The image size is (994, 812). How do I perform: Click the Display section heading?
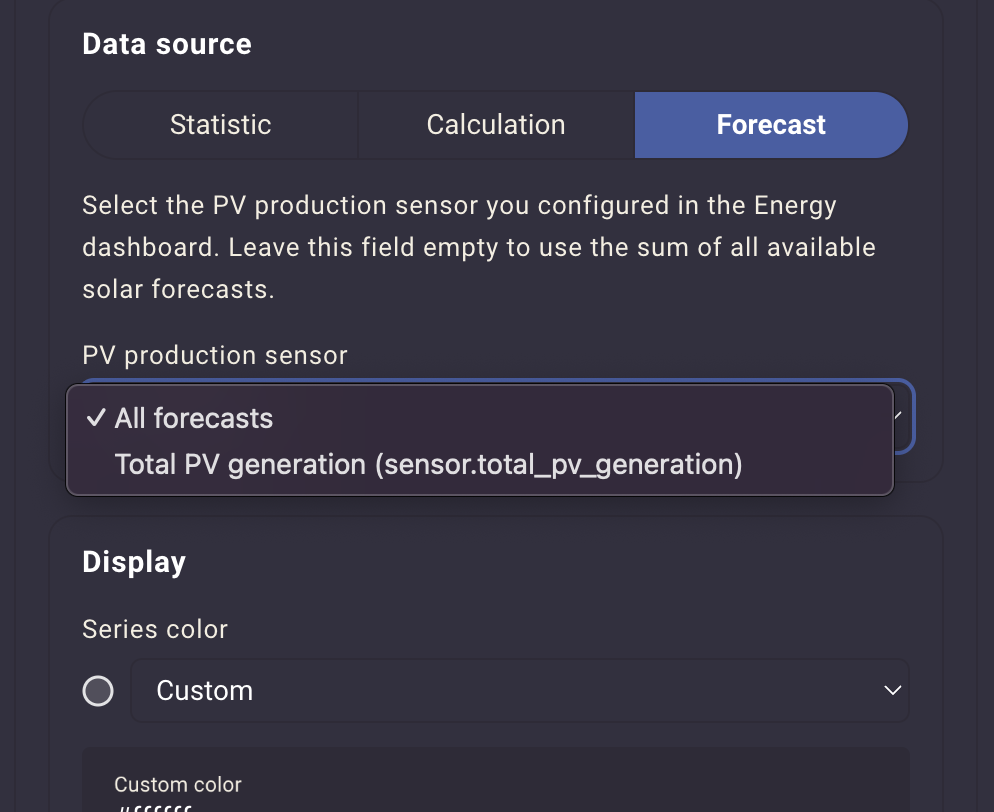point(134,562)
